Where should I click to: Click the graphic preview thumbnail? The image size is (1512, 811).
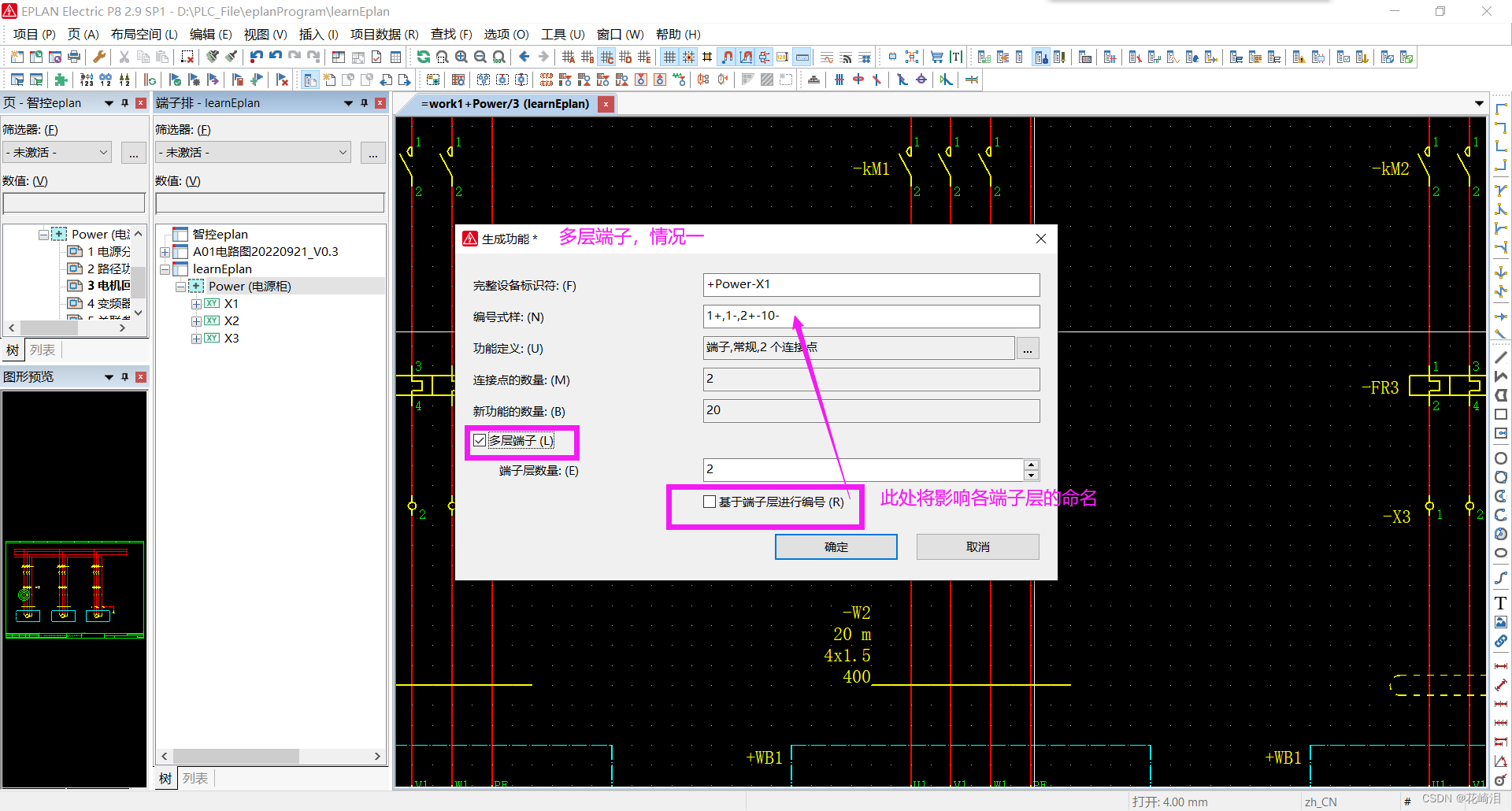coord(75,589)
